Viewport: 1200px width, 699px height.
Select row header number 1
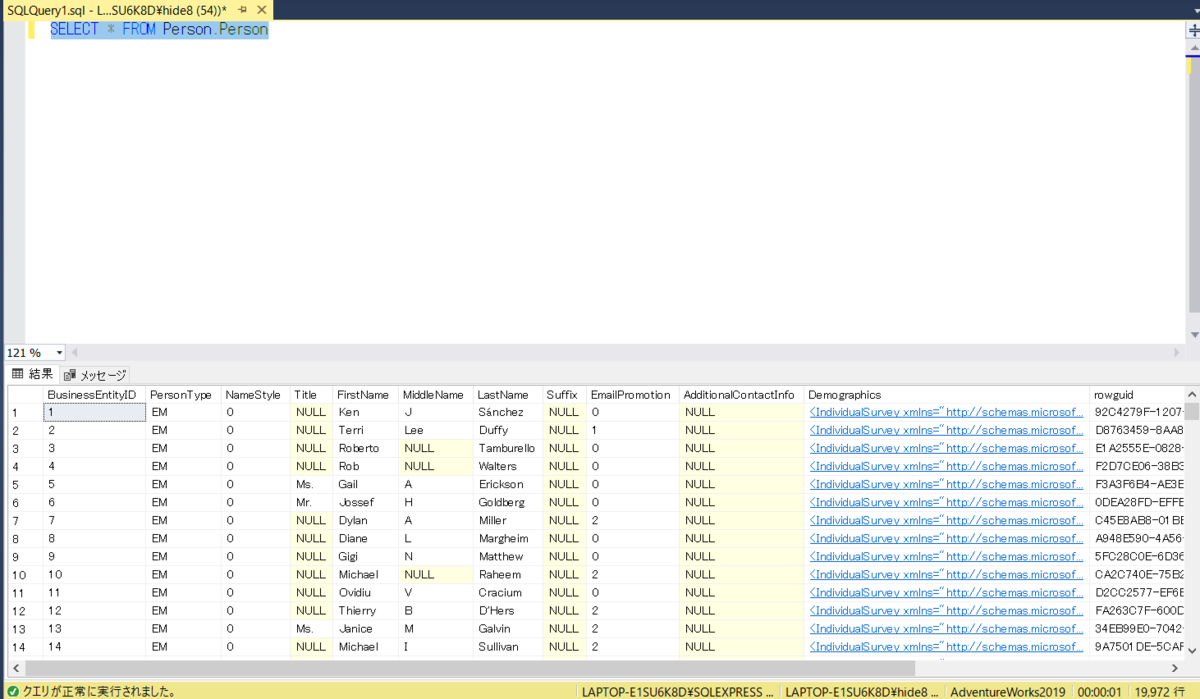tap(25, 412)
